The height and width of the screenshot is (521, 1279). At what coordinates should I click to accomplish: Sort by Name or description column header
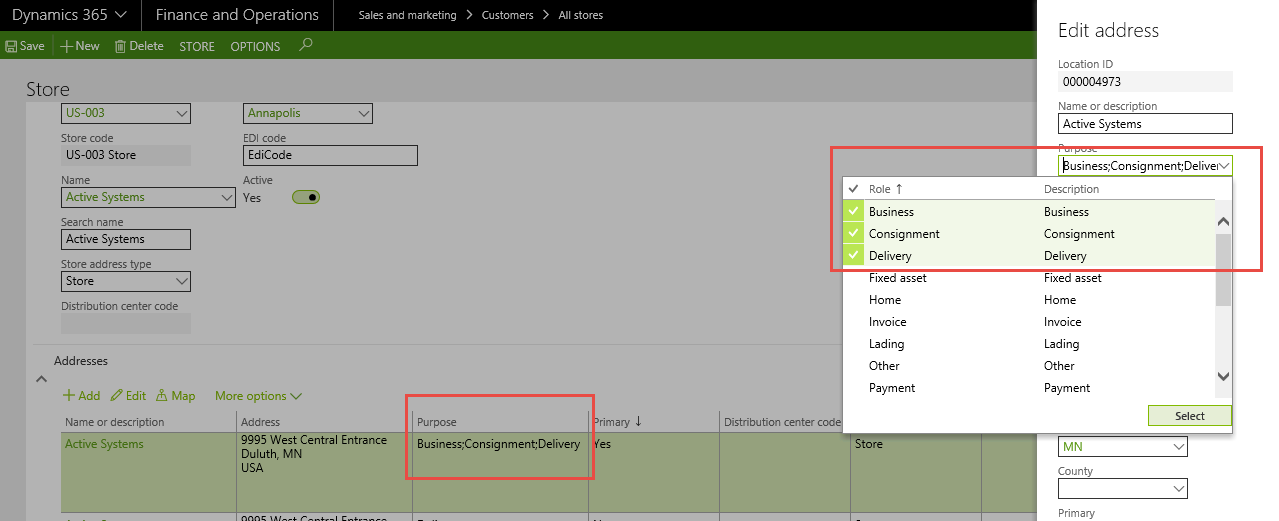(x=114, y=422)
